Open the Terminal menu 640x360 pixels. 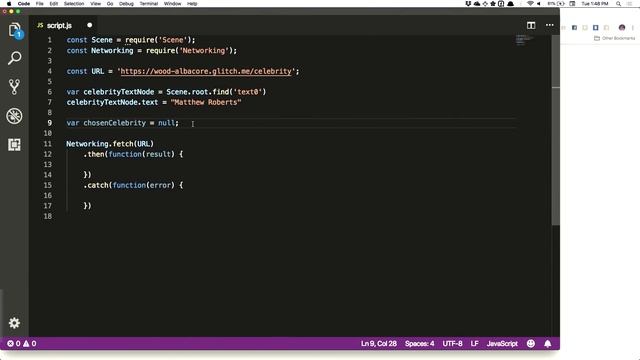[x=149, y=4]
